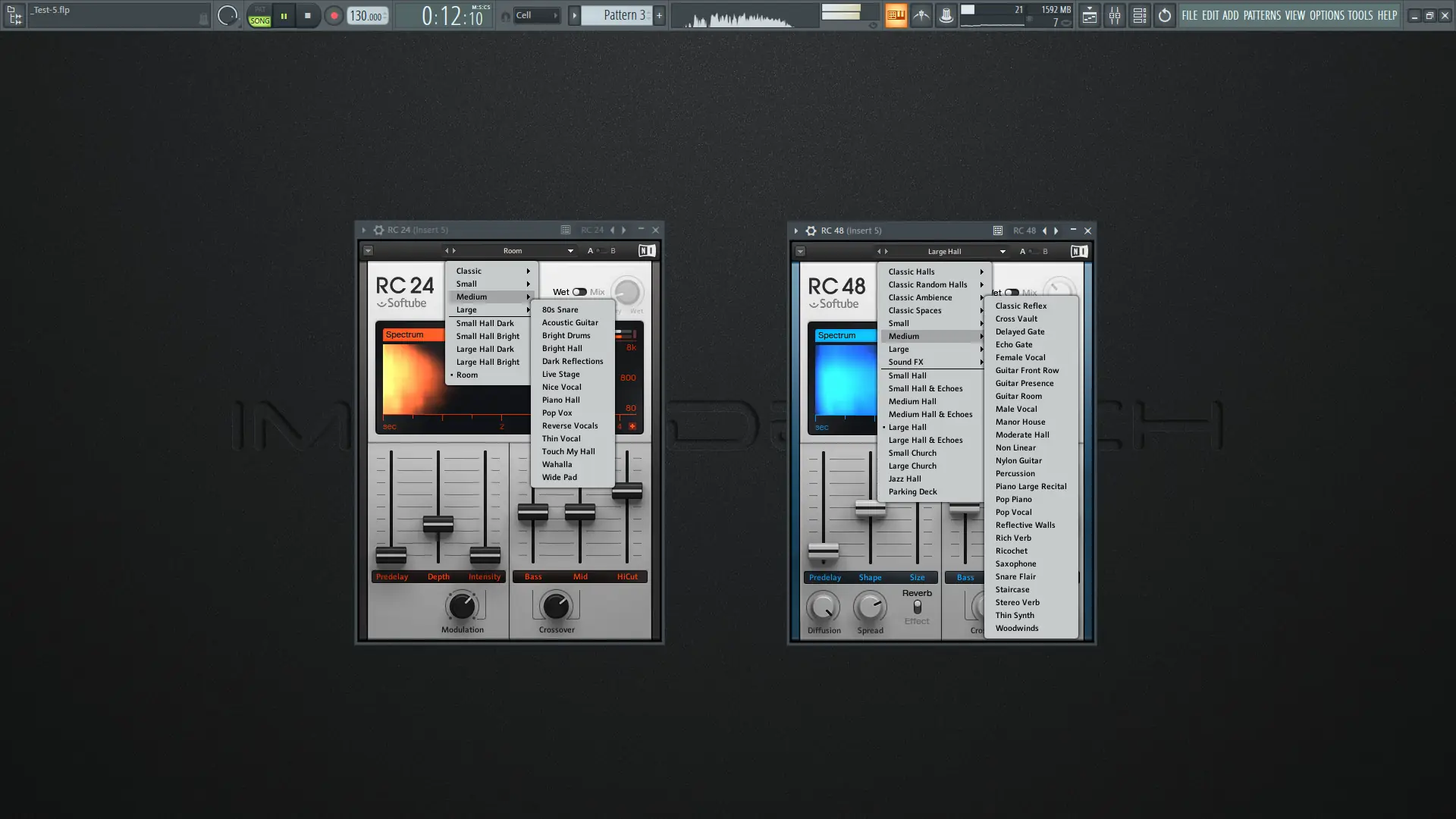This screenshot has width=1456, height=819.
Task: Toggle the Wet/Mix switch in RC 24
Action: pos(579,292)
